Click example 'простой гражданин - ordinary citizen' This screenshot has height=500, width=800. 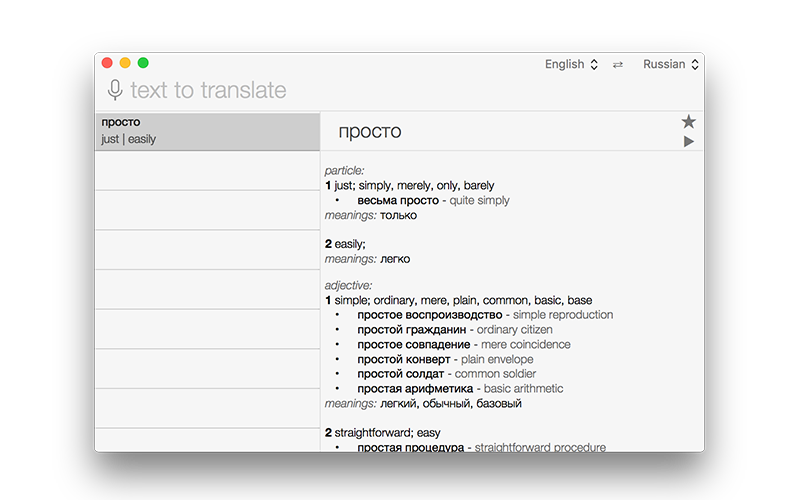point(455,330)
